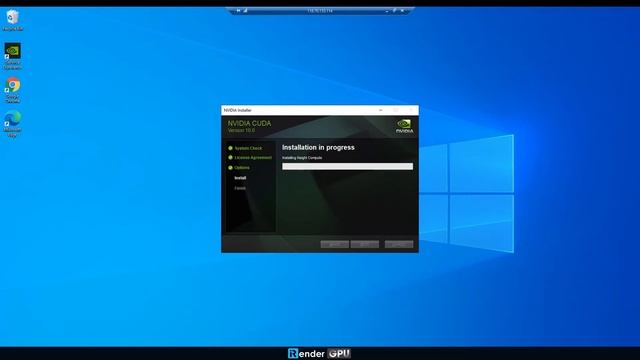The height and width of the screenshot is (360, 640).
Task: Minimize the remote desktop connection bar
Action: click(x=387, y=11)
